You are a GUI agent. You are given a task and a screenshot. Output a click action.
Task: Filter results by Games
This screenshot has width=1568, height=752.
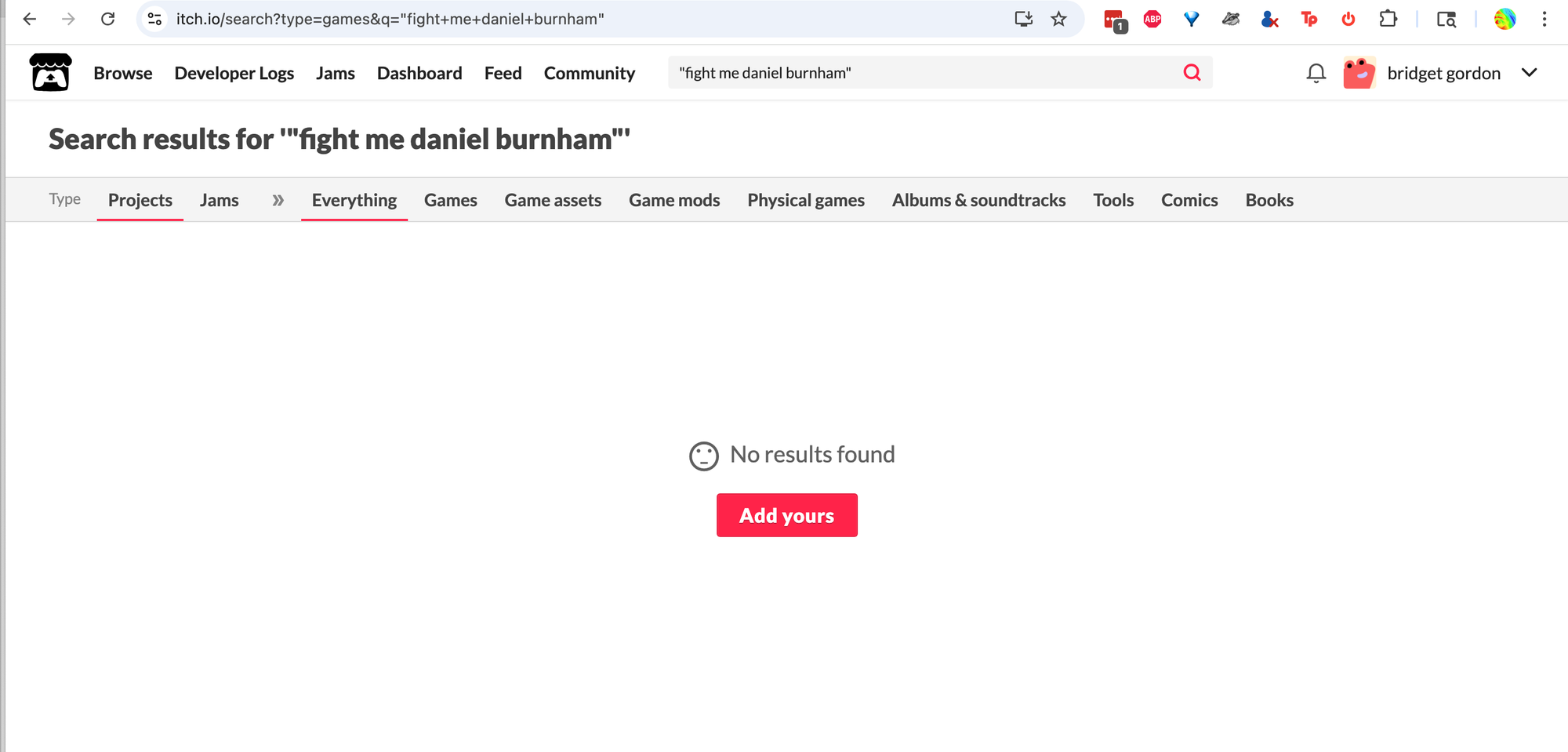coord(450,201)
